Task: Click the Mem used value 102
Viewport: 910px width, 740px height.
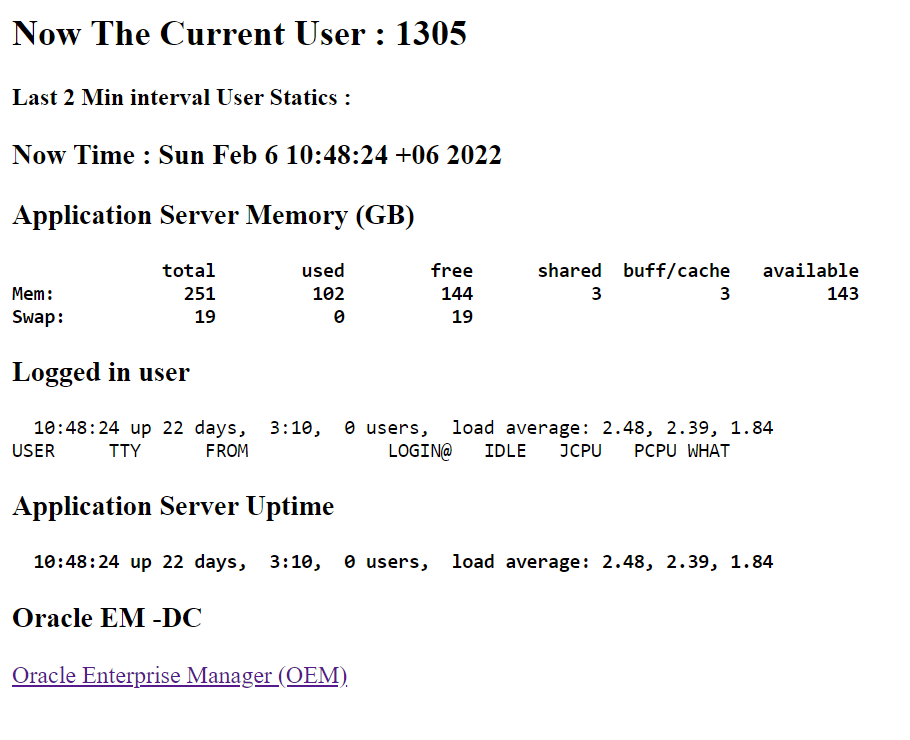Action: 328,294
